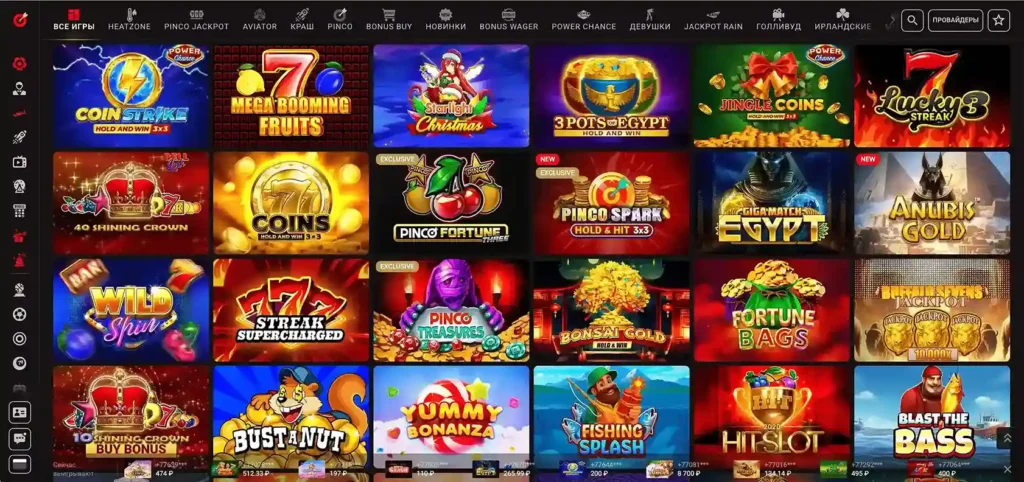This screenshot has width=1024, height=482.
Task: Select the soccer ball sidebar icon
Action: pyautogui.click(x=20, y=314)
